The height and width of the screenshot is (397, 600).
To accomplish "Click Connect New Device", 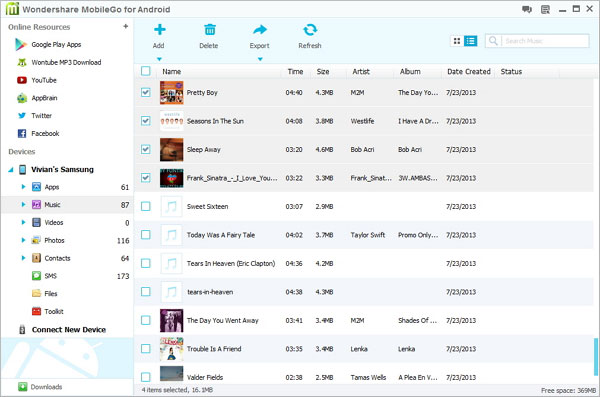I will (x=68, y=330).
